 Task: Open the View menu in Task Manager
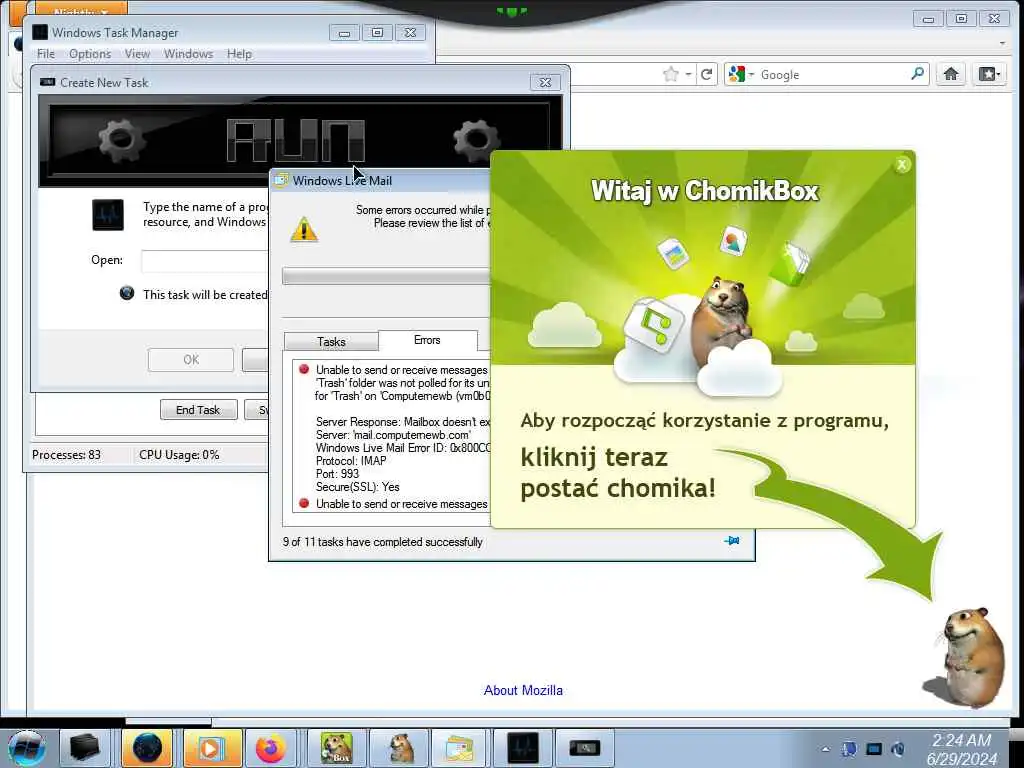pos(137,54)
